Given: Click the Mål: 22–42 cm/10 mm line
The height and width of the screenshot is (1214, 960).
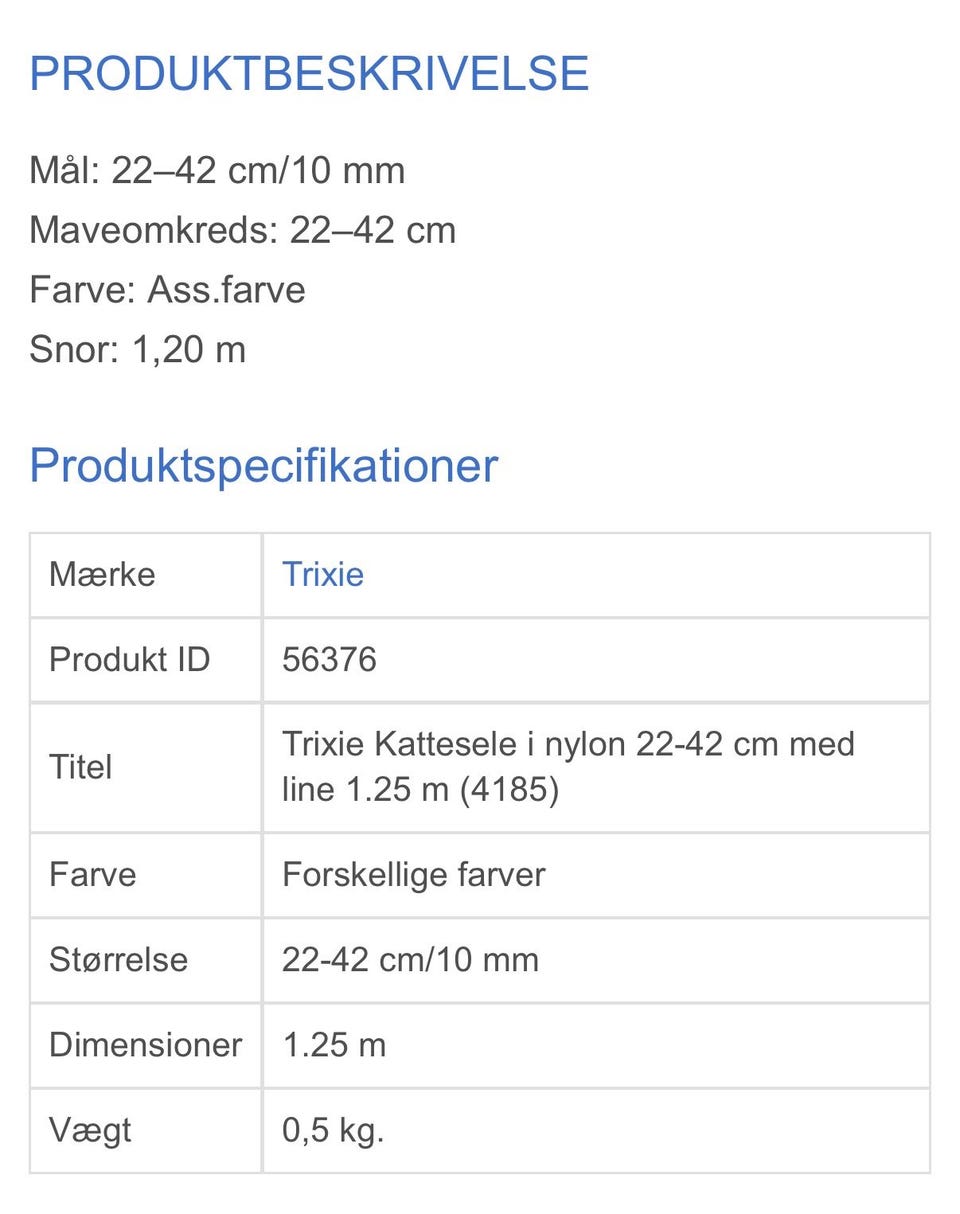Looking at the screenshot, I should (x=217, y=170).
